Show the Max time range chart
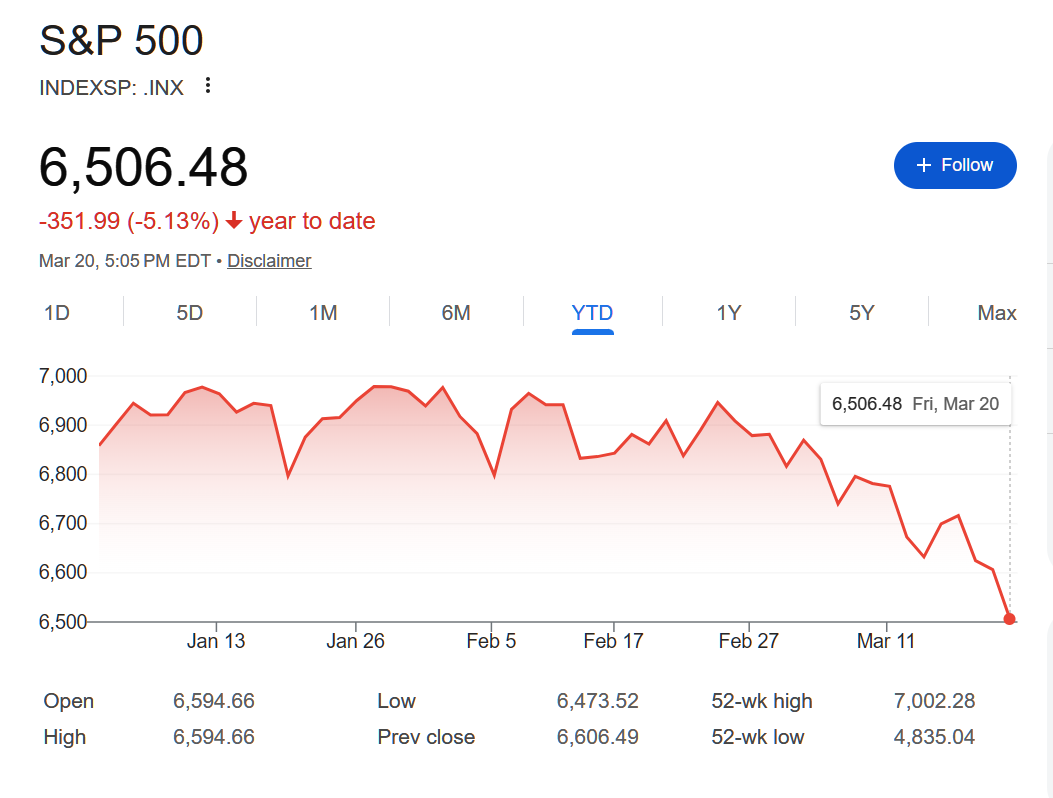Viewport: 1053px width, 798px height. coord(996,313)
